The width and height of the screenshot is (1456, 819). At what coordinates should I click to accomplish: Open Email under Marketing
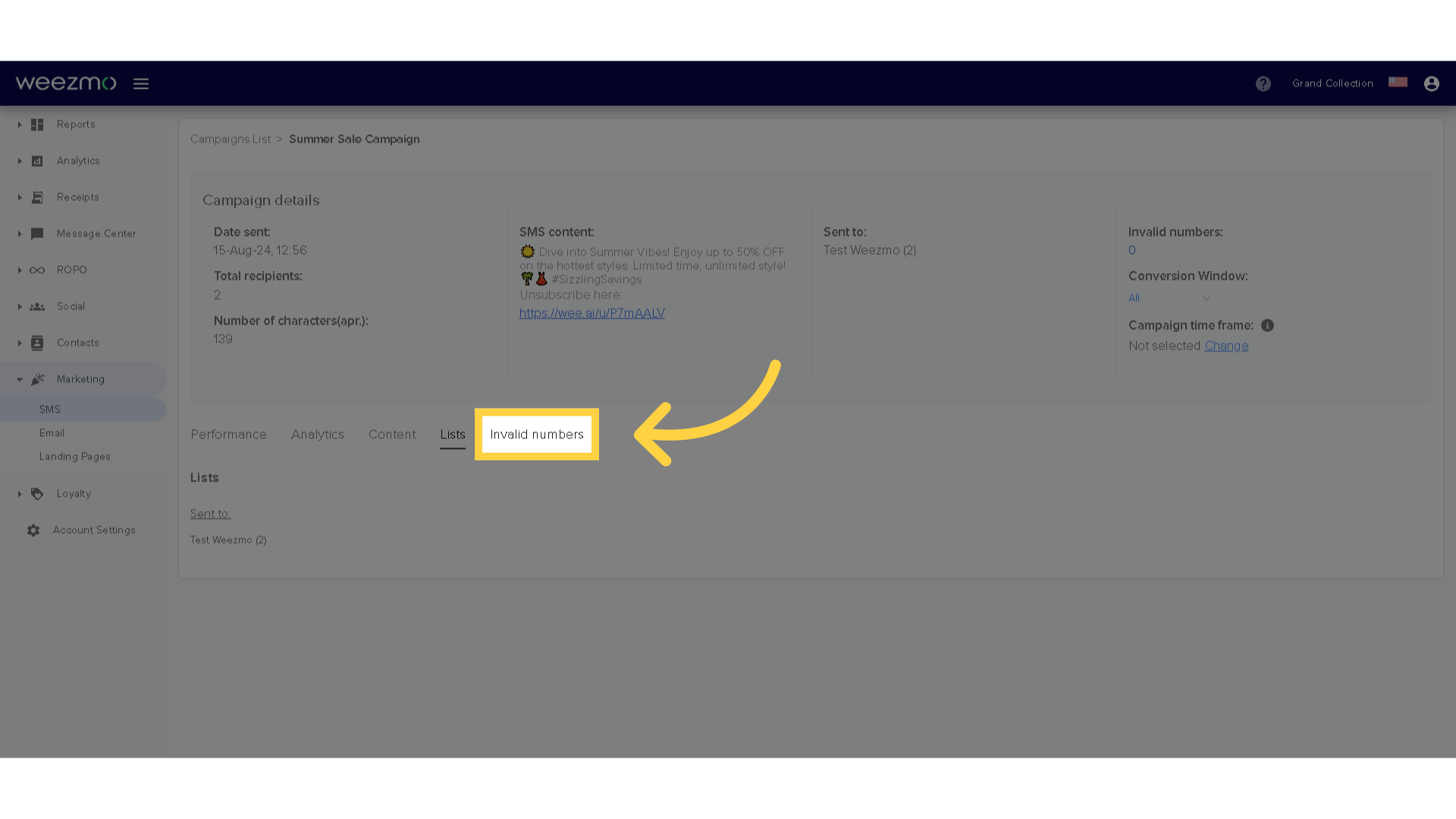52,433
